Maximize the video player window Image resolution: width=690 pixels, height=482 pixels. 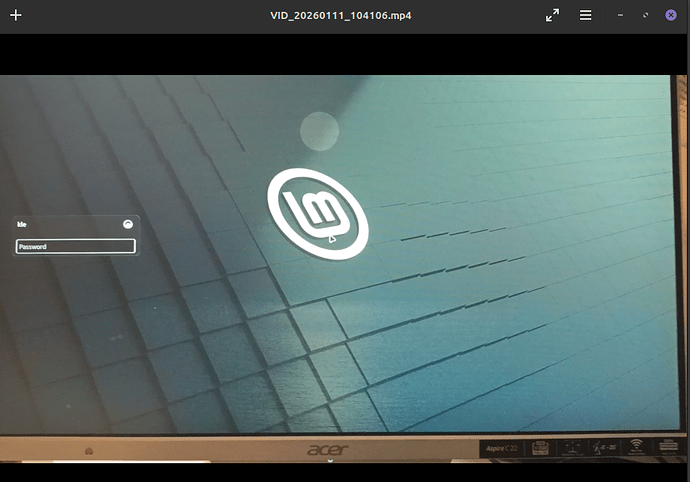[x=645, y=15]
